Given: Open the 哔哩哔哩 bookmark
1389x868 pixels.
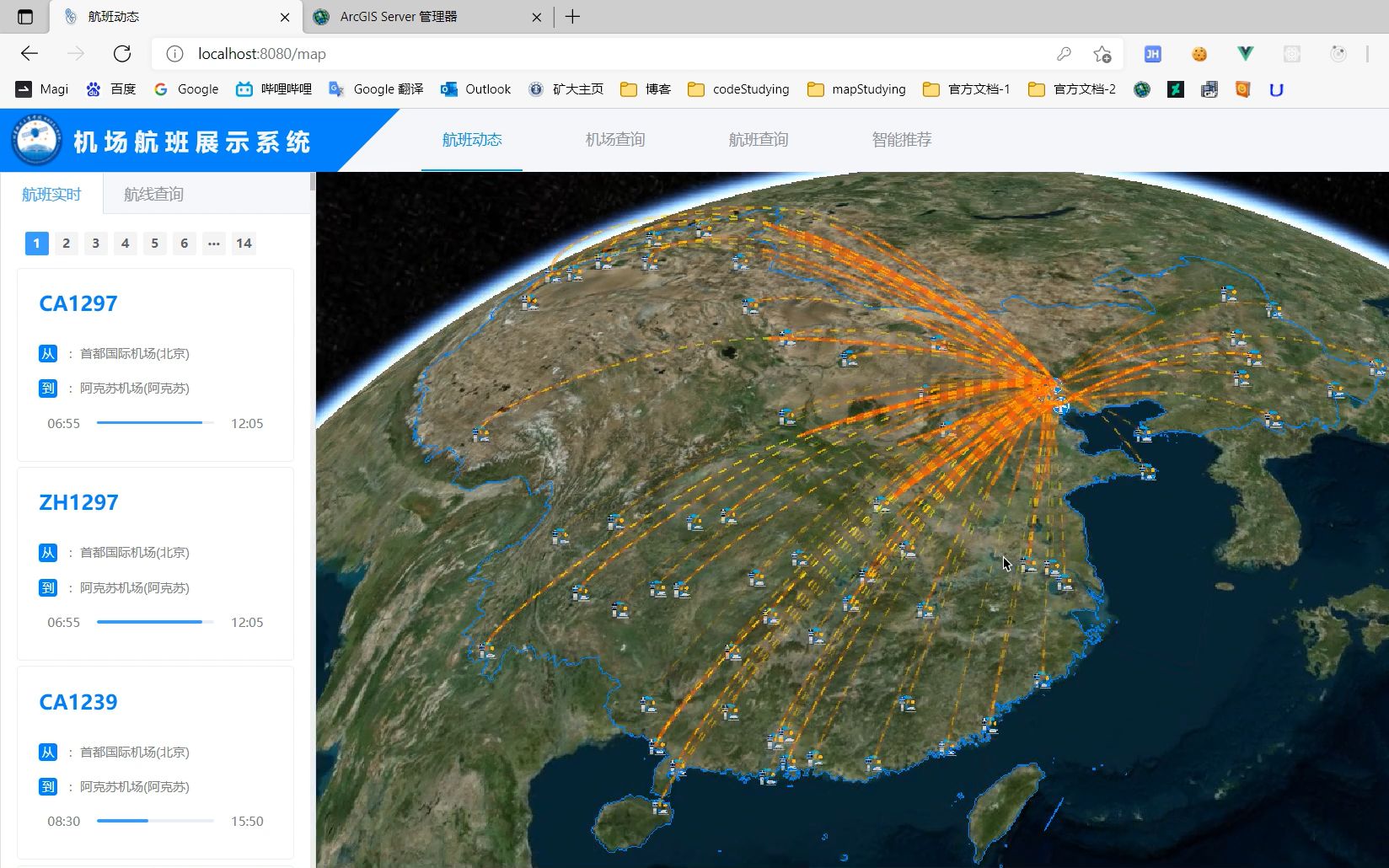Looking at the screenshot, I should click(273, 89).
